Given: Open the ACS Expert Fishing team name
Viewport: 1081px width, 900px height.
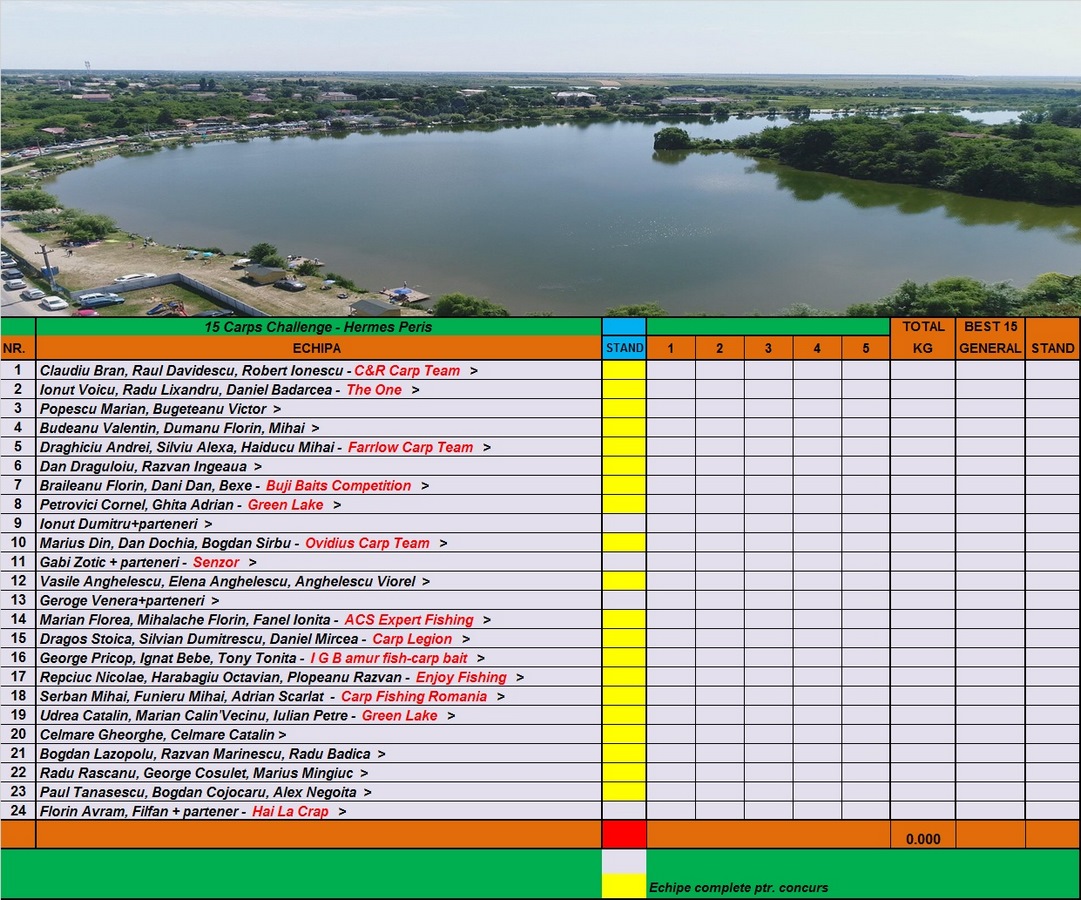Looking at the screenshot, I should [408, 620].
